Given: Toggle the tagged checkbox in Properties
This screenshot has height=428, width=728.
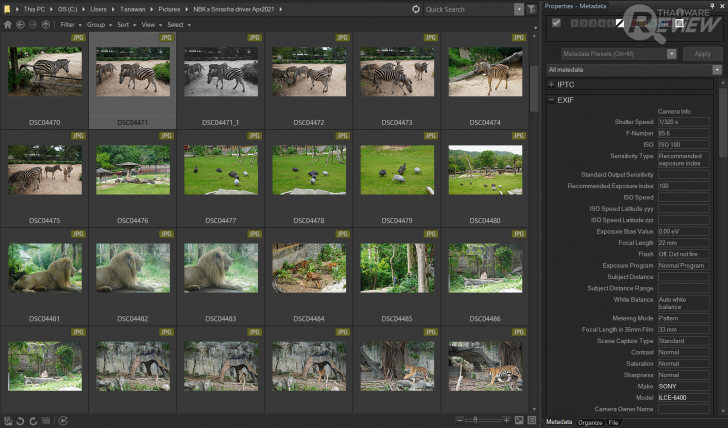Looking at the screenshot, I should click(x=556, y=23).
